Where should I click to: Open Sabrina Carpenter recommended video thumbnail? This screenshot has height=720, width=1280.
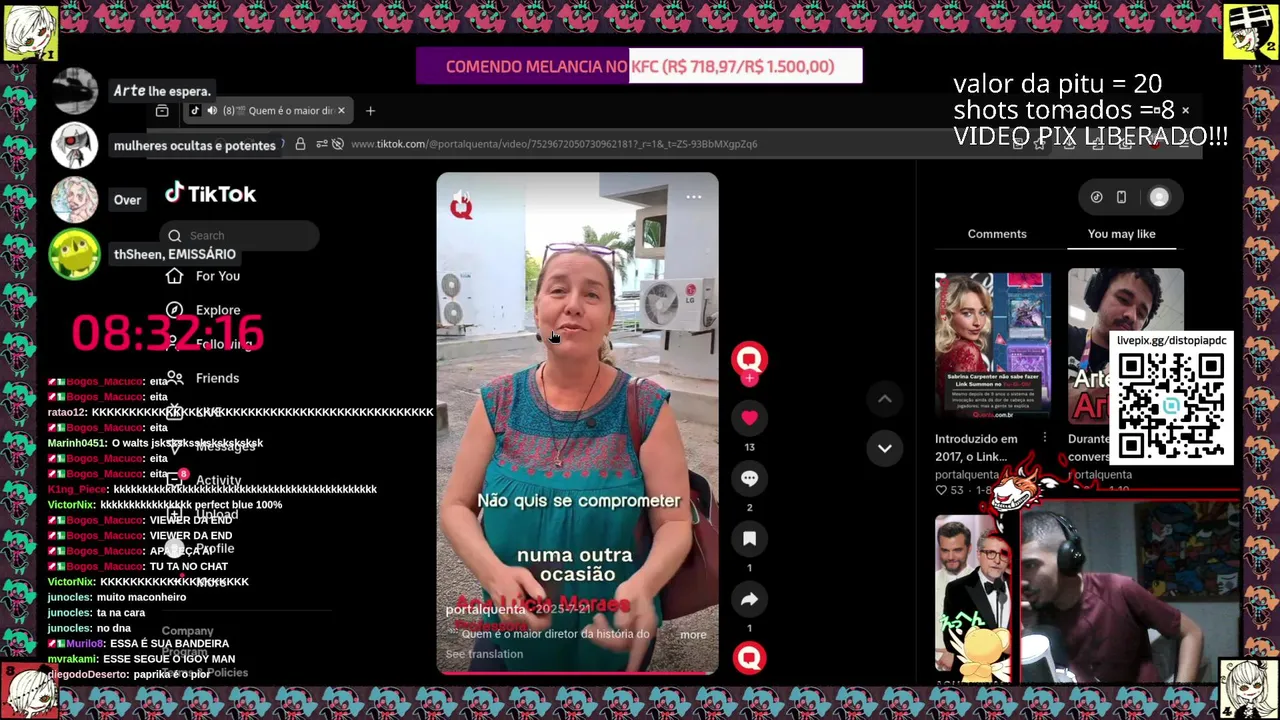point(992,346)
